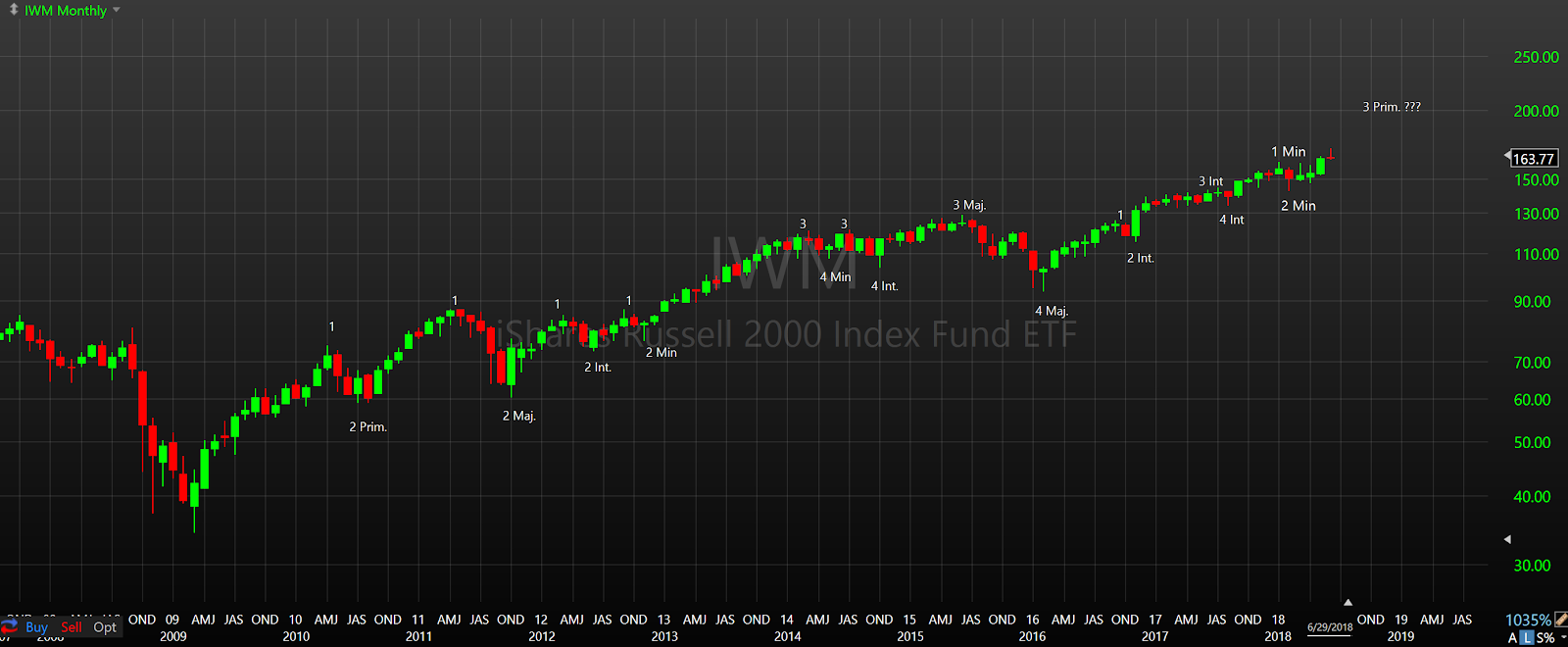Click the 60.00 price axis label
Viewport: 1568px width, 647px height.
pyautogui.click(x=1533, y=400)
